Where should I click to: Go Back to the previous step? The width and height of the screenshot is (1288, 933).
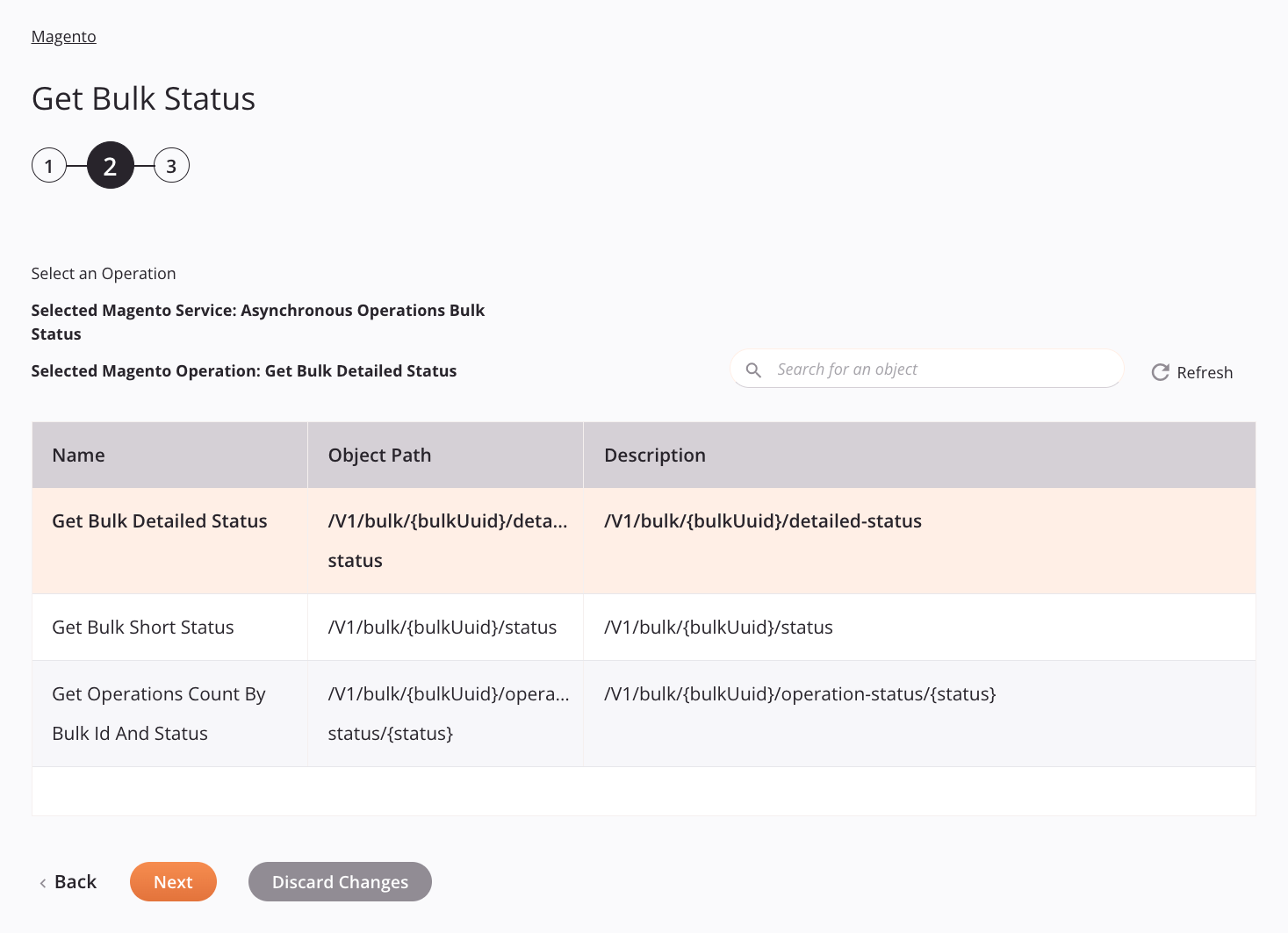(x=68, y=882)
